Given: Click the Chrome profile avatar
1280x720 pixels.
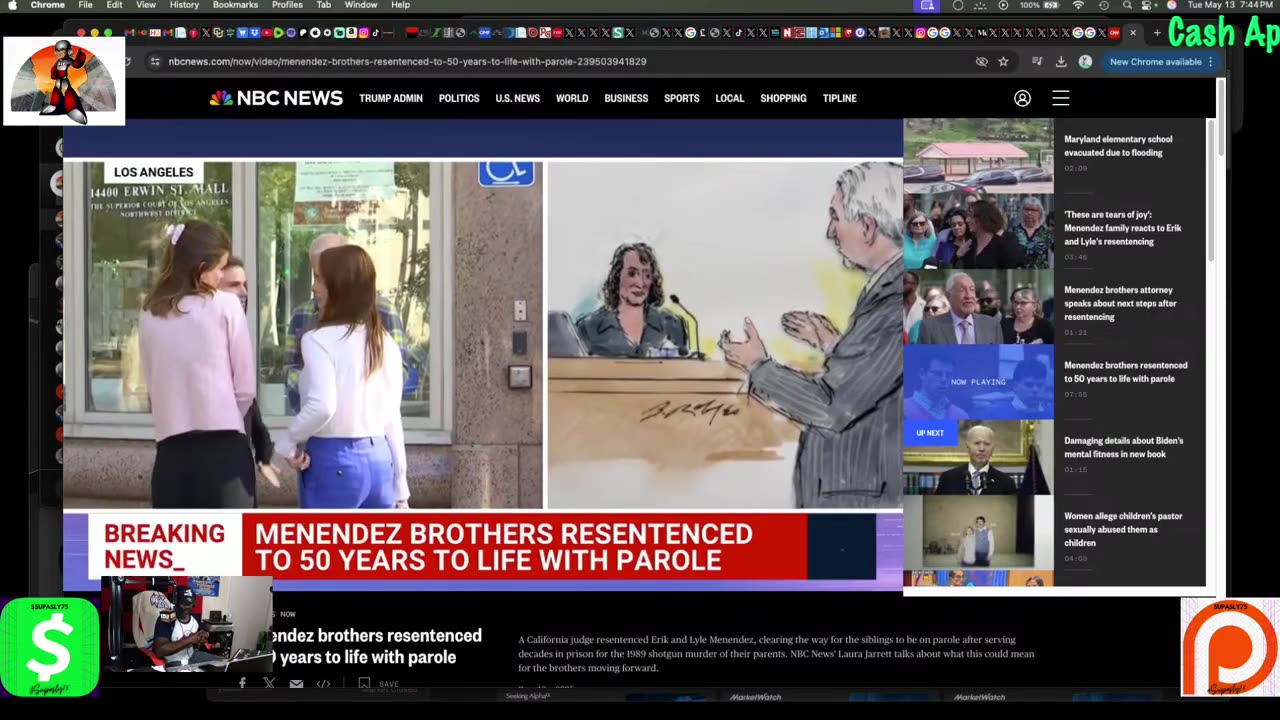Looking at the screenshot, I should pos(1085,62).
